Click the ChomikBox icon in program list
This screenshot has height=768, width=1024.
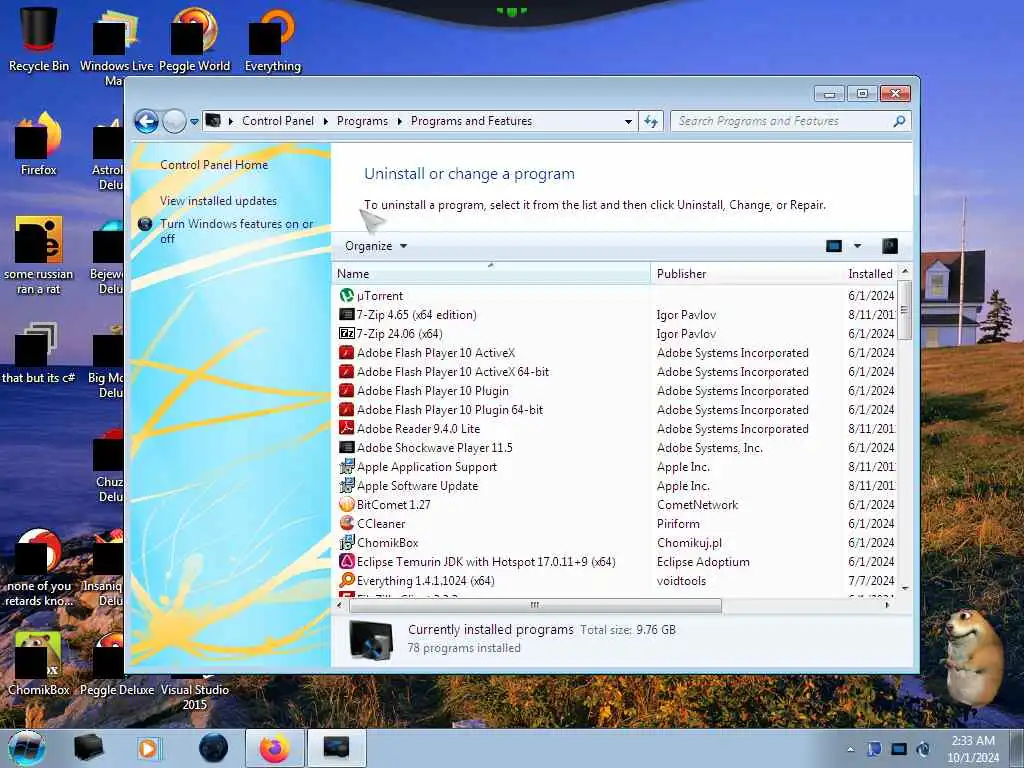347,542
